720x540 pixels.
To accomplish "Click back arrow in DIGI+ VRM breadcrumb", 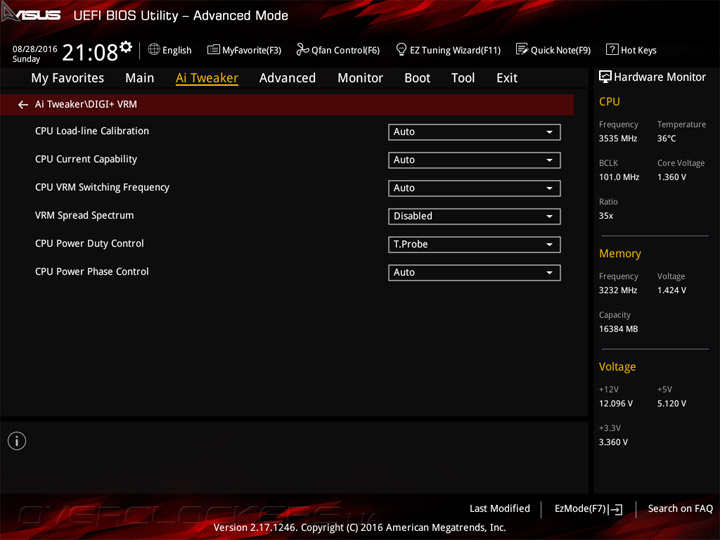I will click(x=23, y=105).
